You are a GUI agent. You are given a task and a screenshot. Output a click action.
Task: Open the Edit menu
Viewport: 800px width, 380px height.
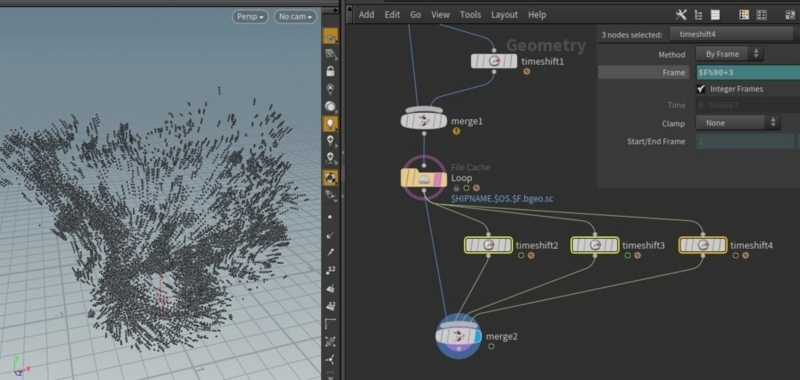(x=392, y=15)
